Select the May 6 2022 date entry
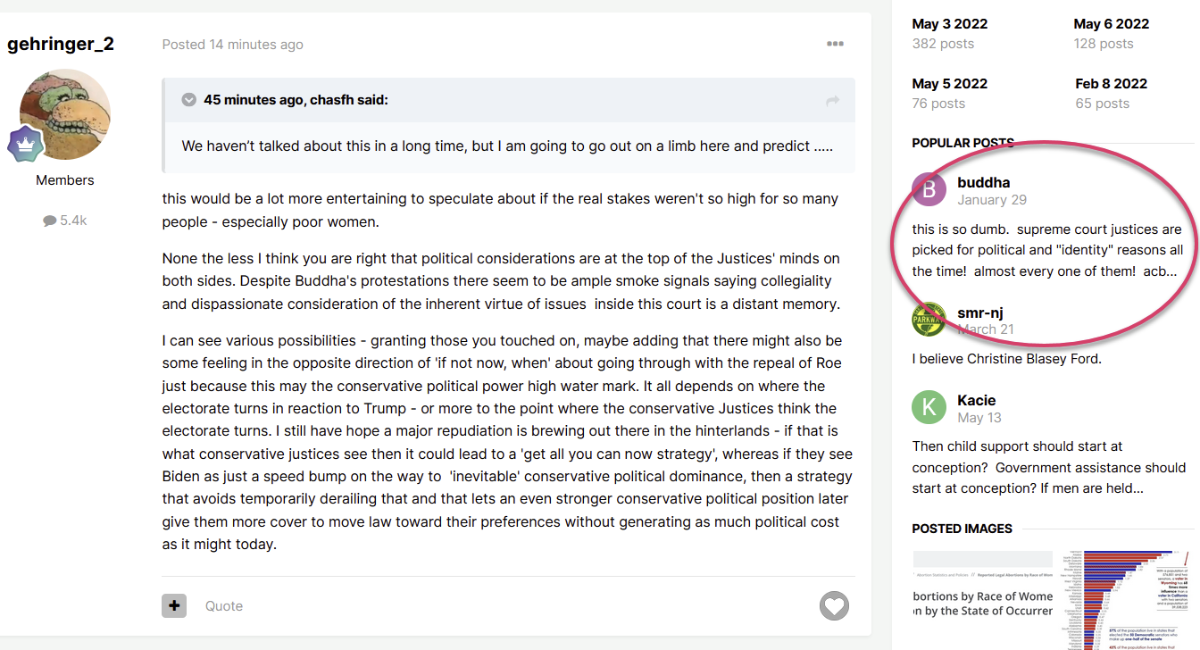 coord(1111,24)
